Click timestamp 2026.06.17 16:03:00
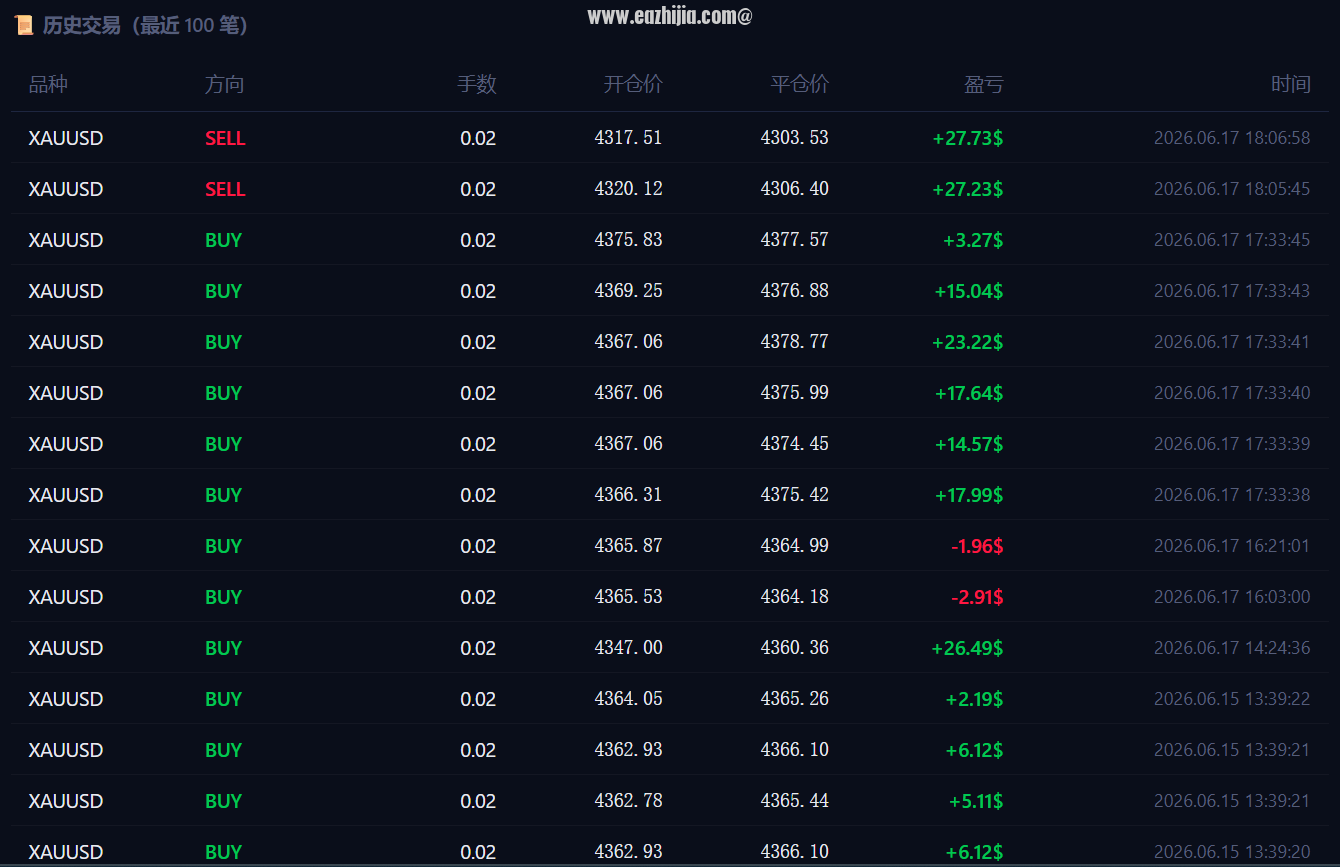1340x867 pixels. click(1232, 597)
